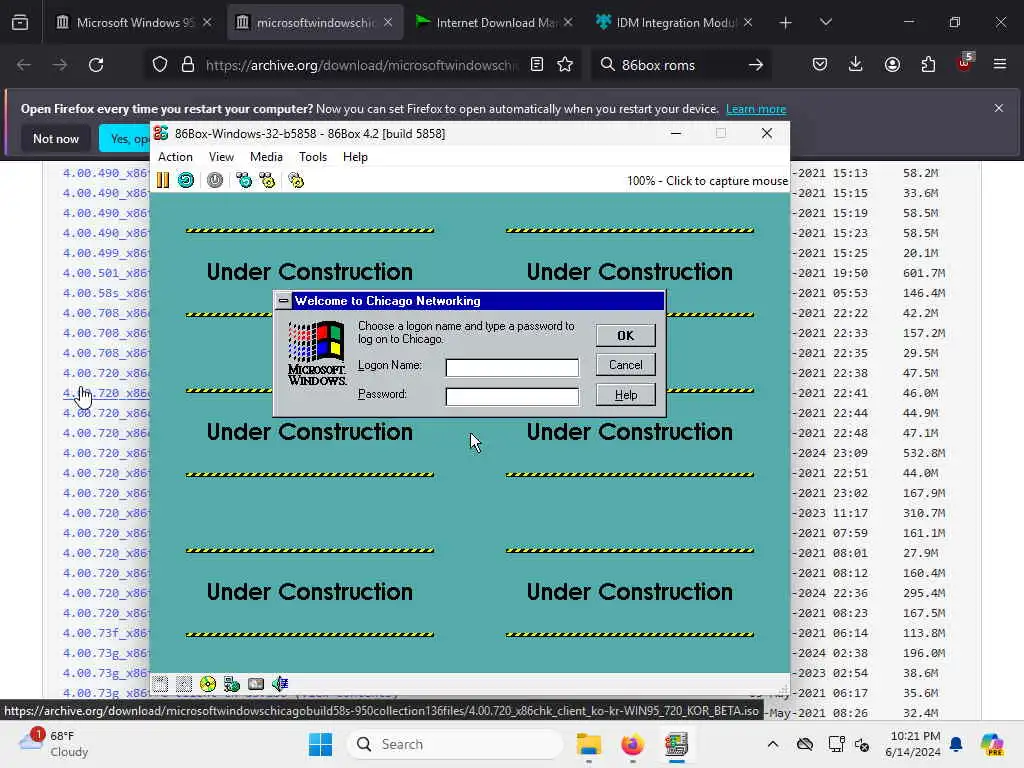Toggle reader view in address bar
The width and height of the screenshot is (1024, 768).
pyautogui.click(x=537, y=65)
